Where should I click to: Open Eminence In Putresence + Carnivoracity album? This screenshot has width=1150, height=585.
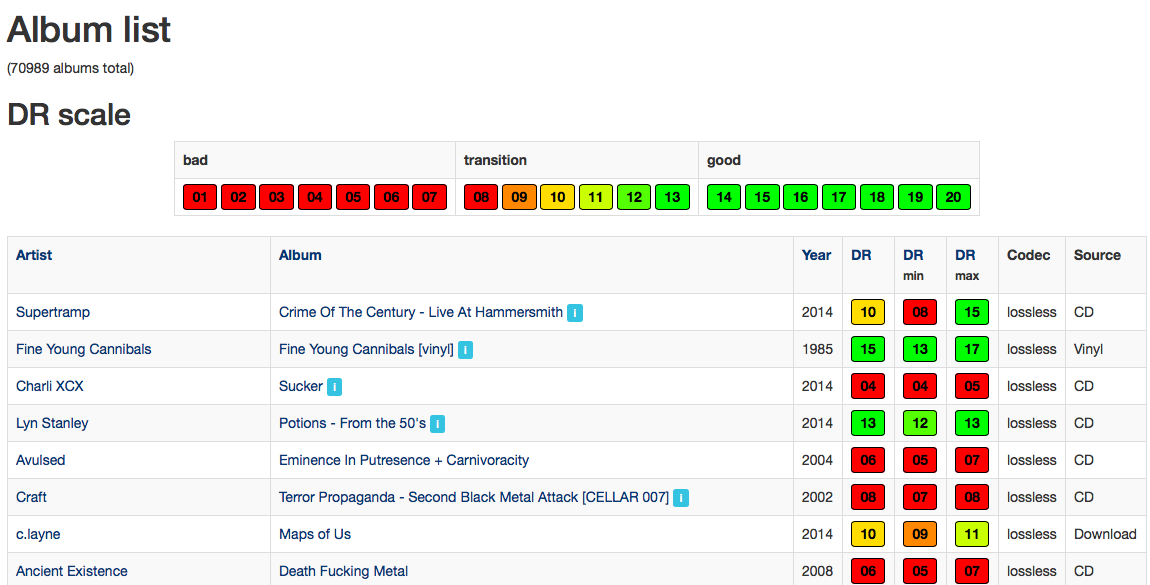click(x=403, y=460)
